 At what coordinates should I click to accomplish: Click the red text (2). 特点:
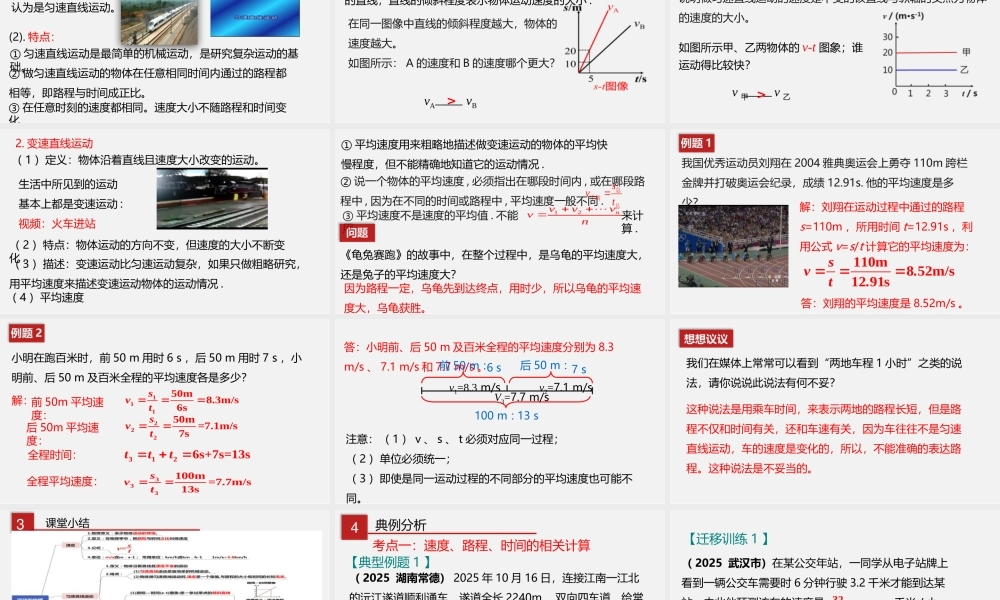[32, 36]
